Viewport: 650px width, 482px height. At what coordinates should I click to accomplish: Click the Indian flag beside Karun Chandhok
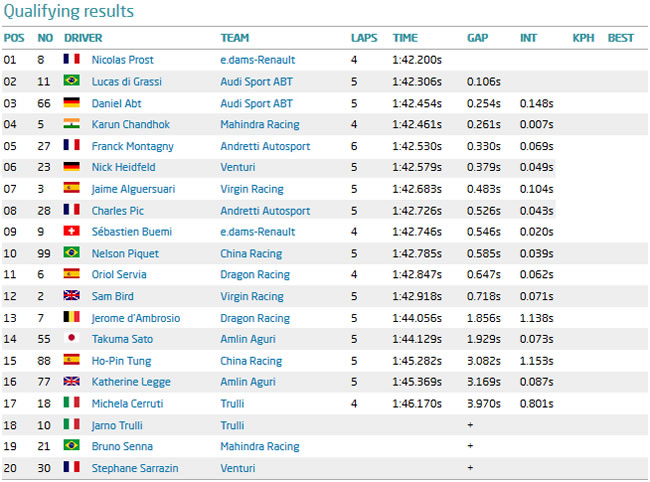click(71, 125)
